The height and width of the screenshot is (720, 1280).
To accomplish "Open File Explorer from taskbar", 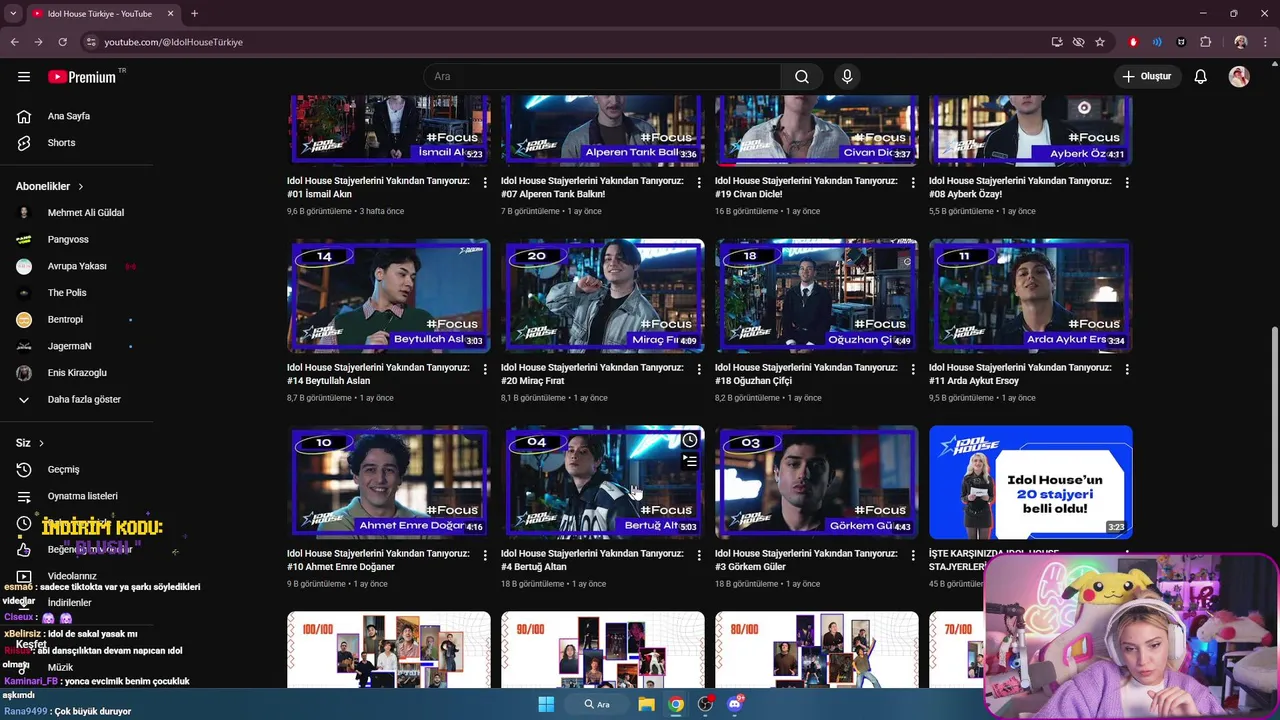I will point(646,704).
